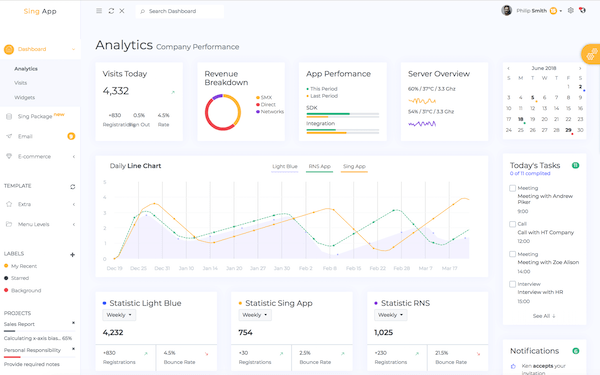Open Weekly dropdown under Statistic Light Blue
The width and height of the screenshot is (600, 375).
click(119, 315)
